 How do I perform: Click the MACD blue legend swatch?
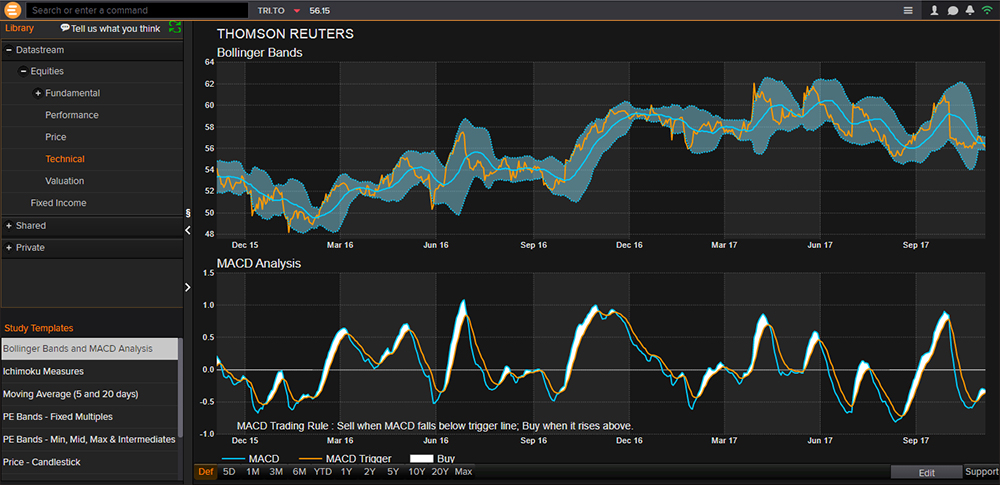[x=233, y=458]
